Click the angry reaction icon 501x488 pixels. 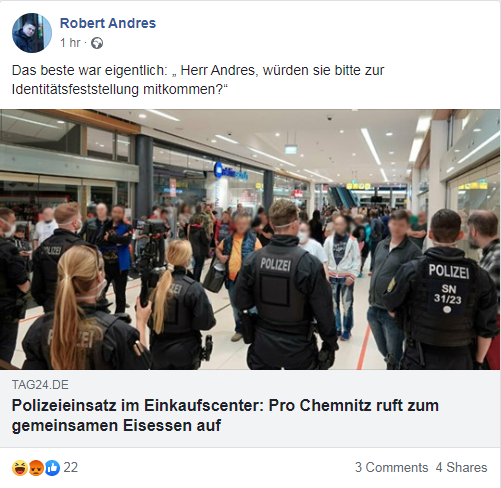[x=36, y=467]
